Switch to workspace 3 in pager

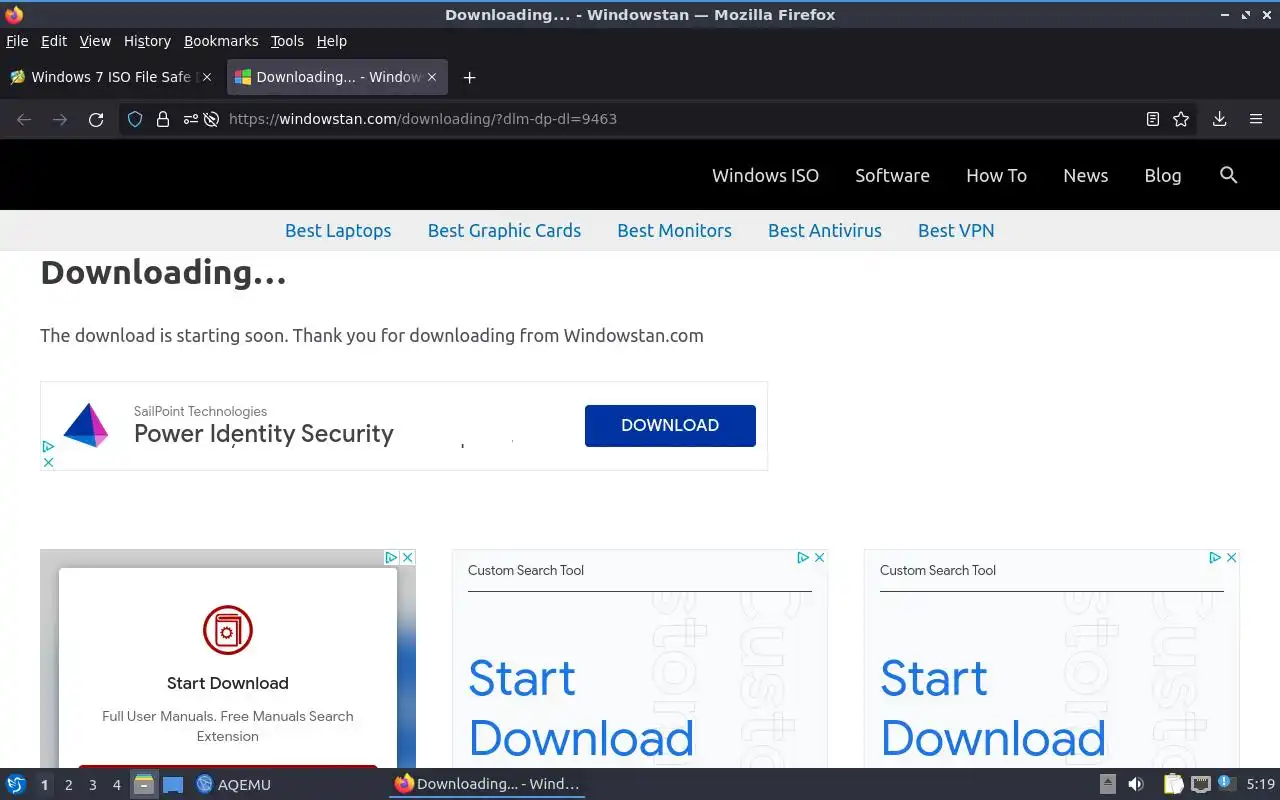coord(92,785)
